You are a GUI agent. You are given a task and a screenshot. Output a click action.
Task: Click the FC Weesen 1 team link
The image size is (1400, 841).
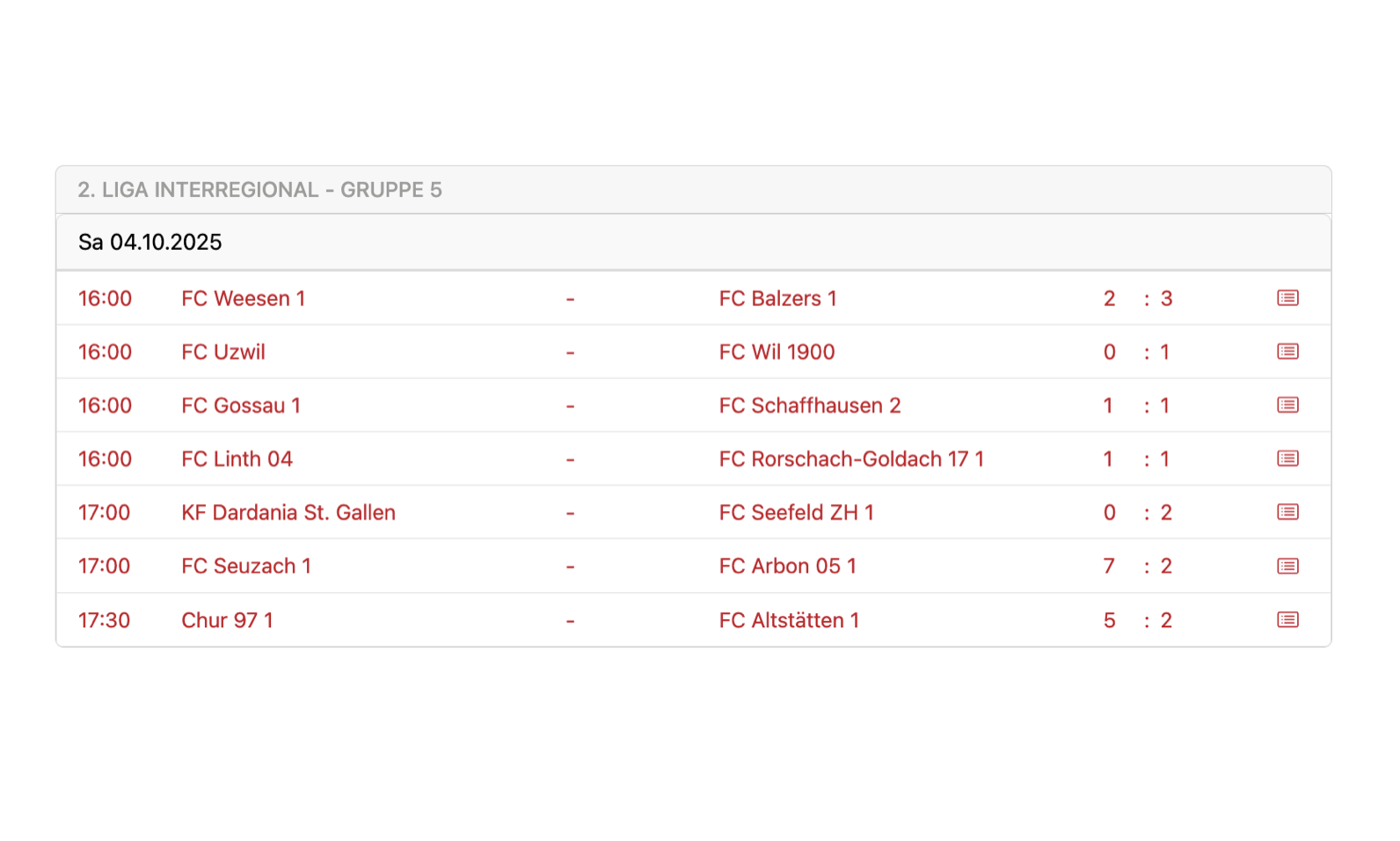[243, 299]
